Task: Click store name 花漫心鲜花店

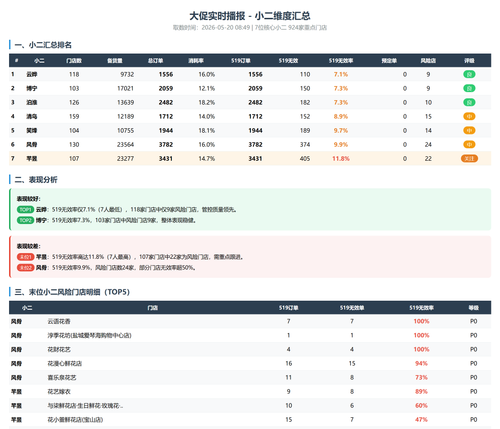Action: [x=64, y=363]
